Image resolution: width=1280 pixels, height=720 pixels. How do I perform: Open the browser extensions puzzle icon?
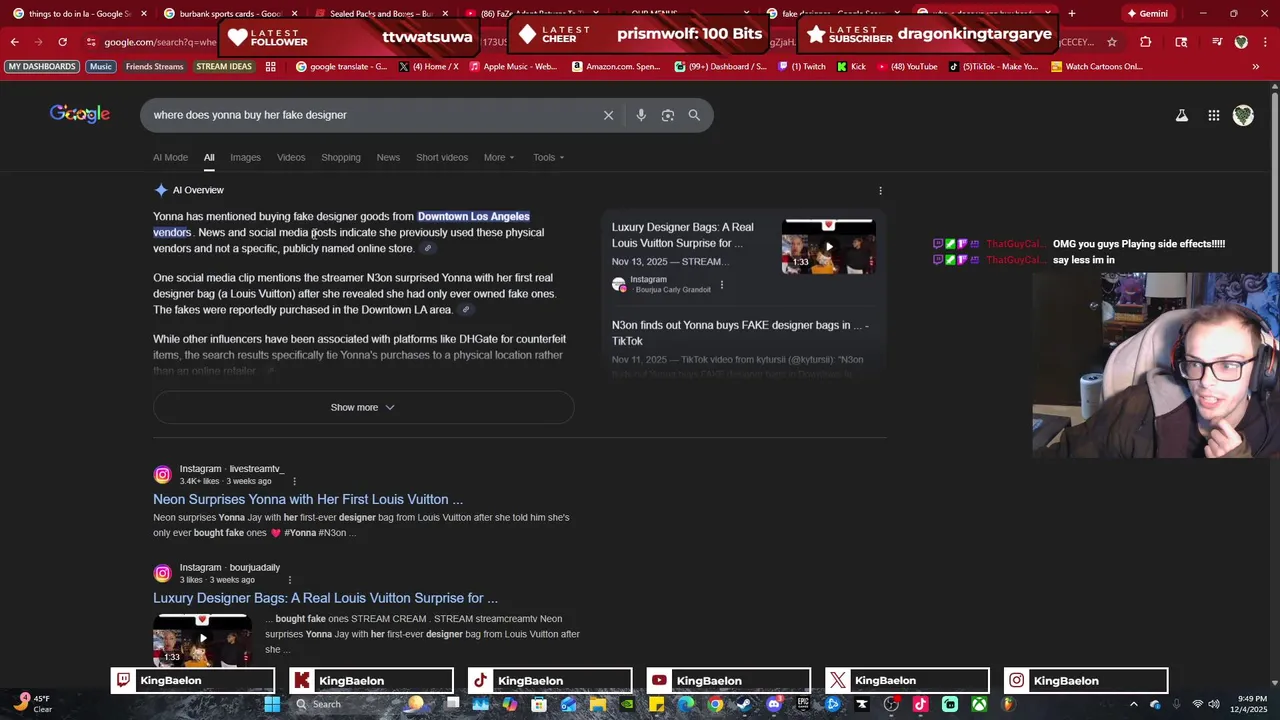click(1146, 42)
